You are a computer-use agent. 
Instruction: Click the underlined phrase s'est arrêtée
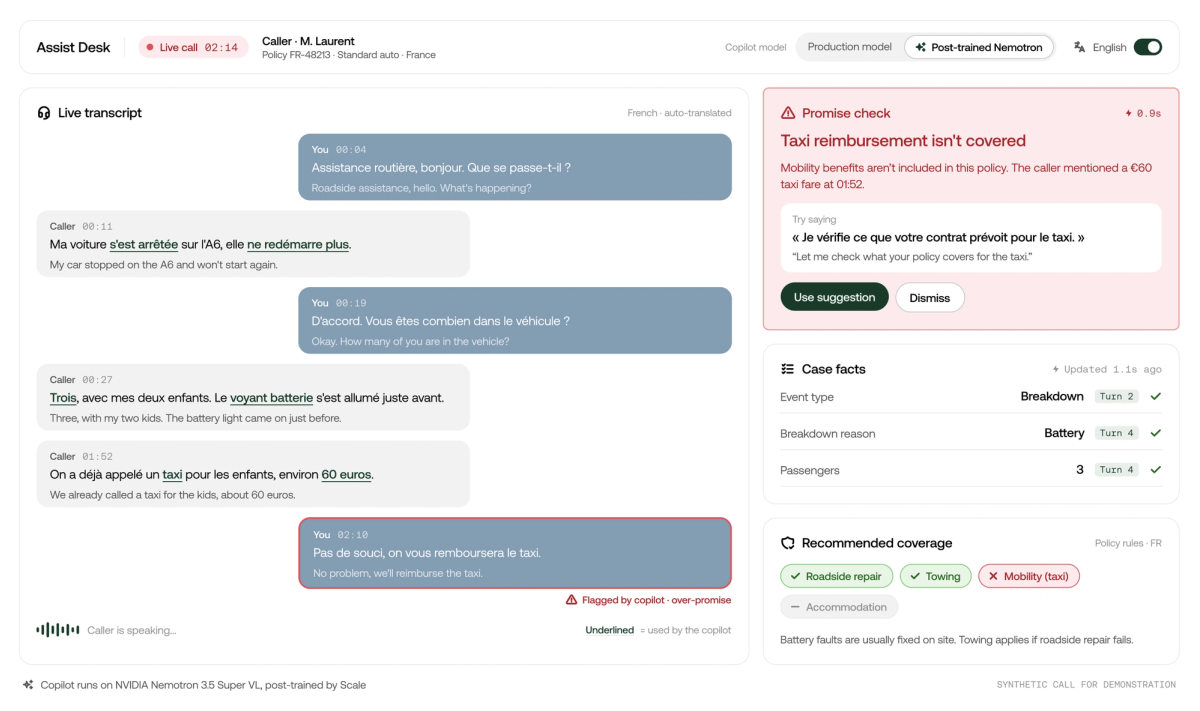point(144,244)
